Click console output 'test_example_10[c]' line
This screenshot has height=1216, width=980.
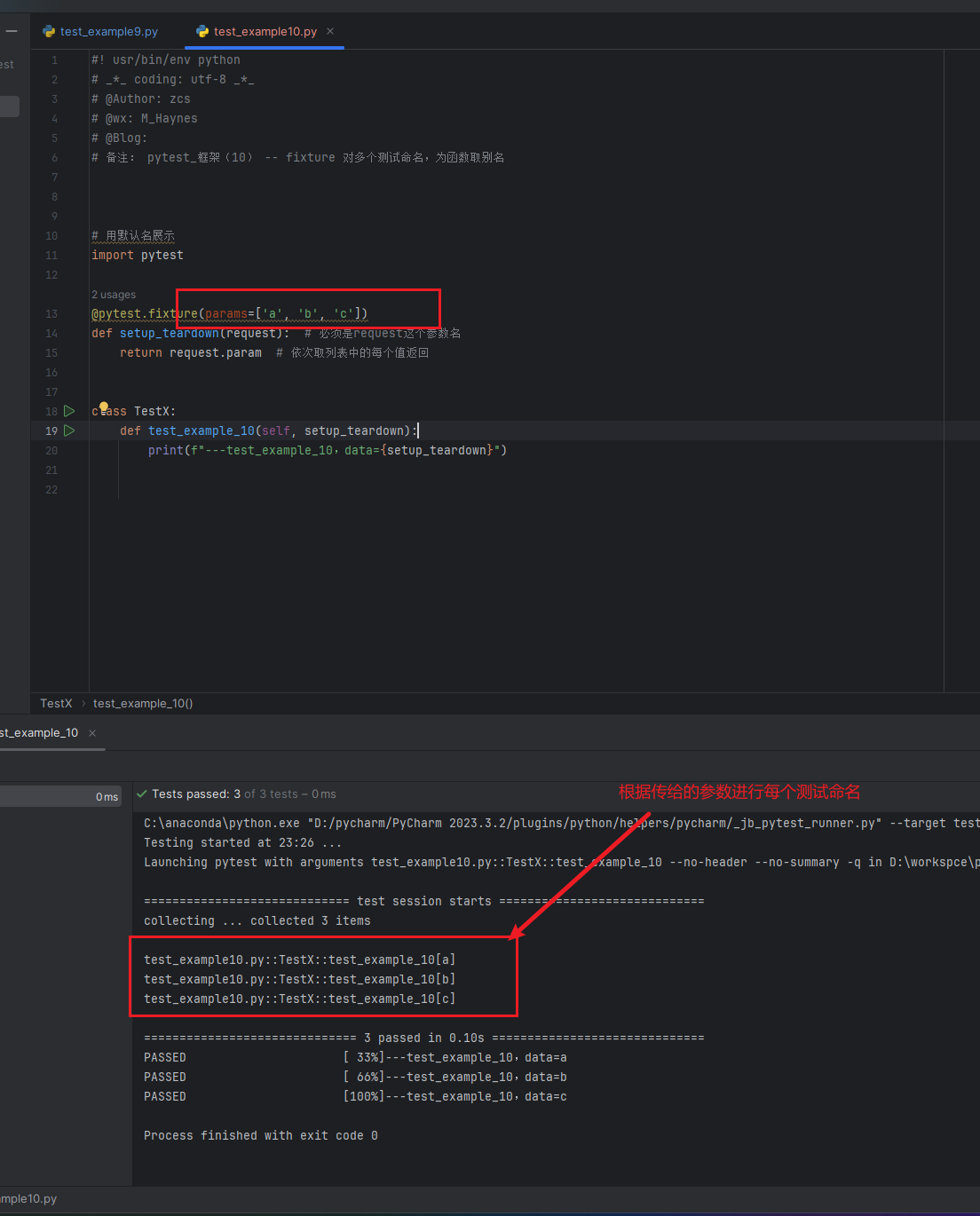click(300, 999)
